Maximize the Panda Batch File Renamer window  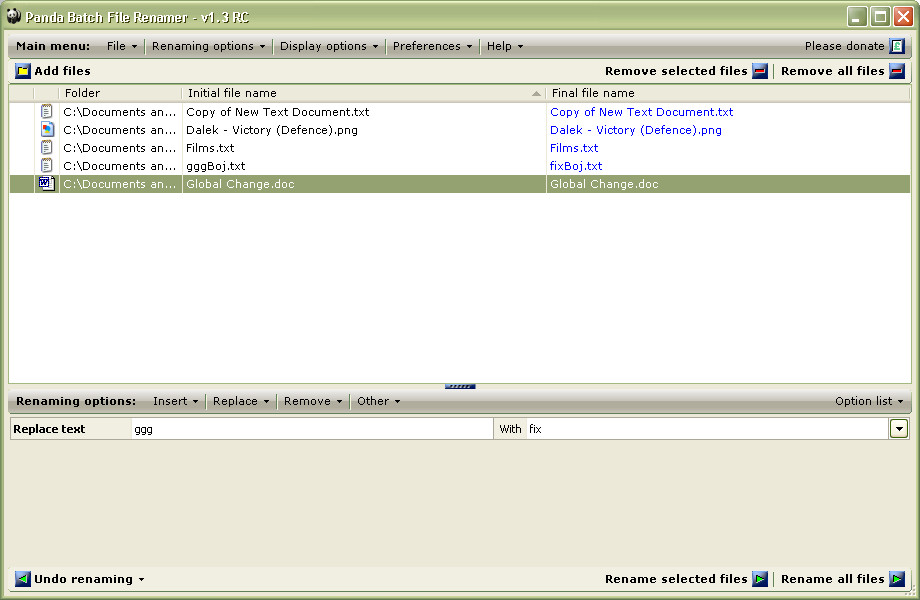(880, 16)
